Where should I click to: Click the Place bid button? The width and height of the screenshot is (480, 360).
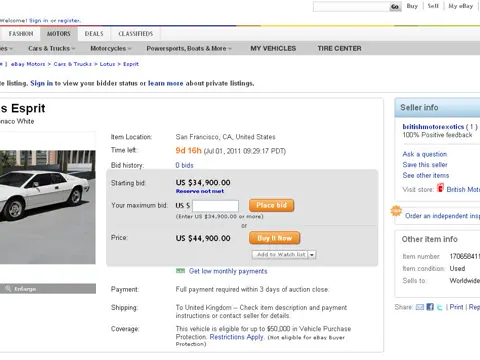pyautogui.click(x=271, y=205)
